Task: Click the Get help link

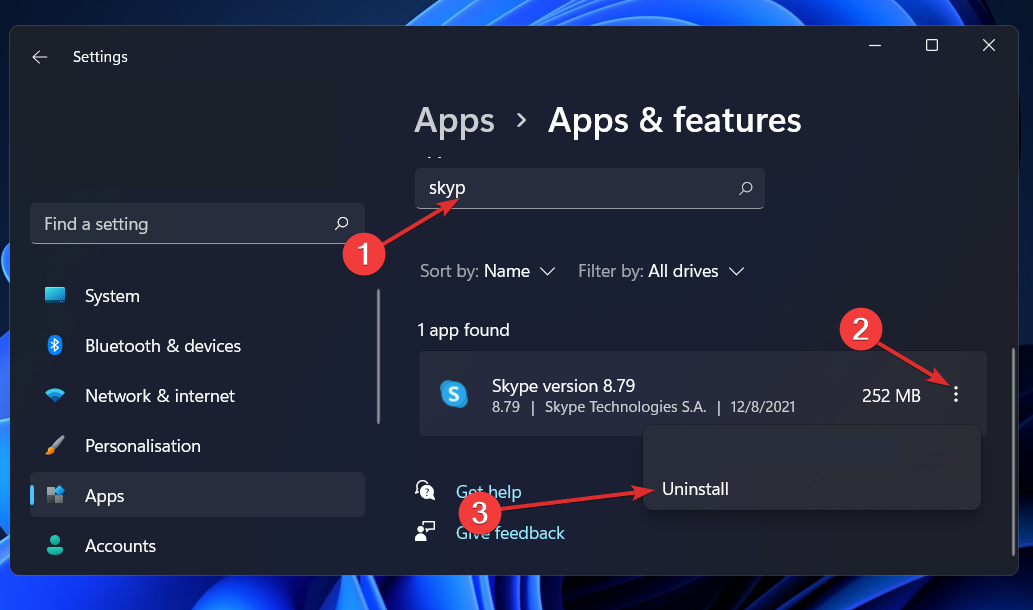Action: click(x=488, y=491)
